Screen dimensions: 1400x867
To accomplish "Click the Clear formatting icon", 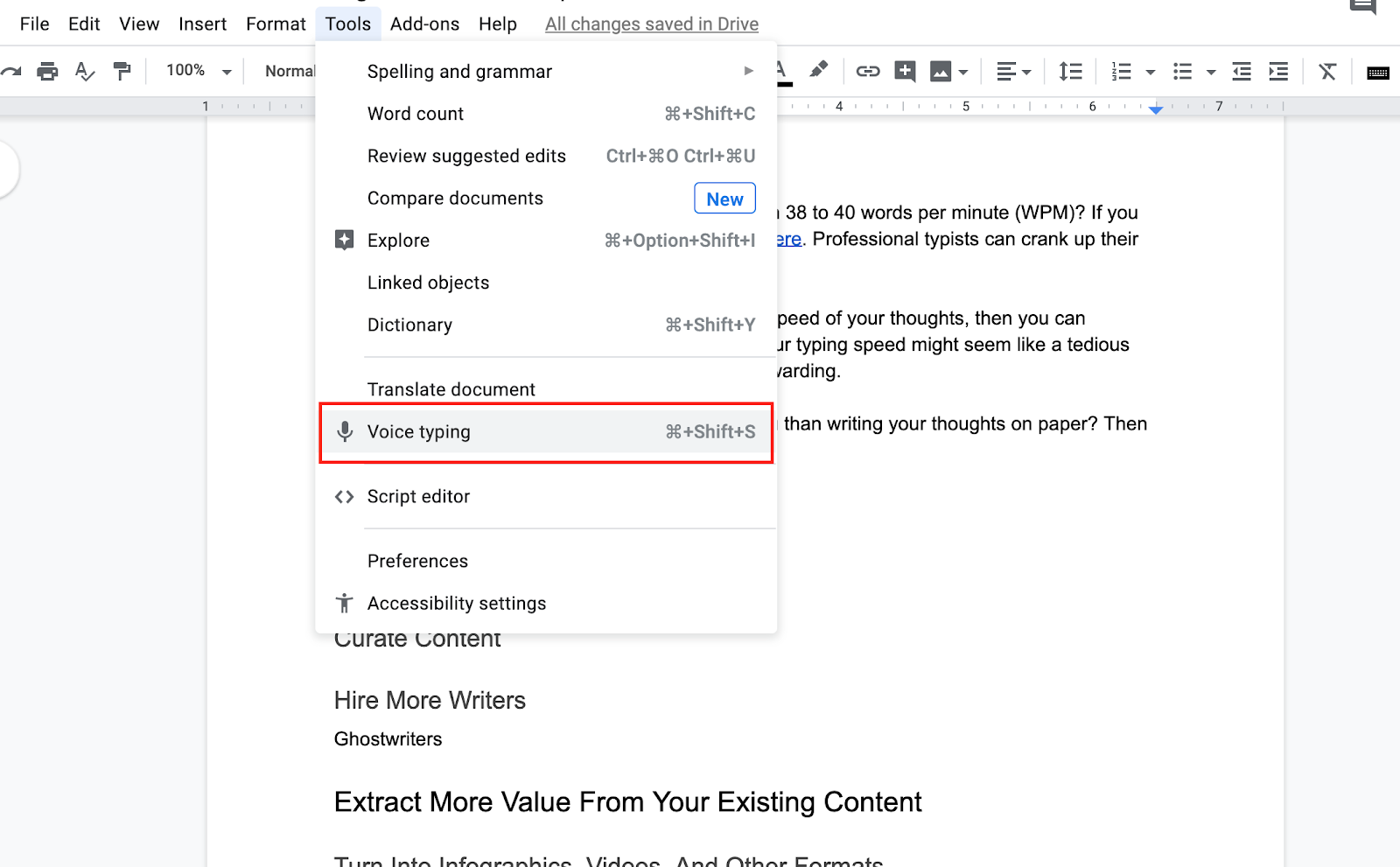I will coord(1327,71).
